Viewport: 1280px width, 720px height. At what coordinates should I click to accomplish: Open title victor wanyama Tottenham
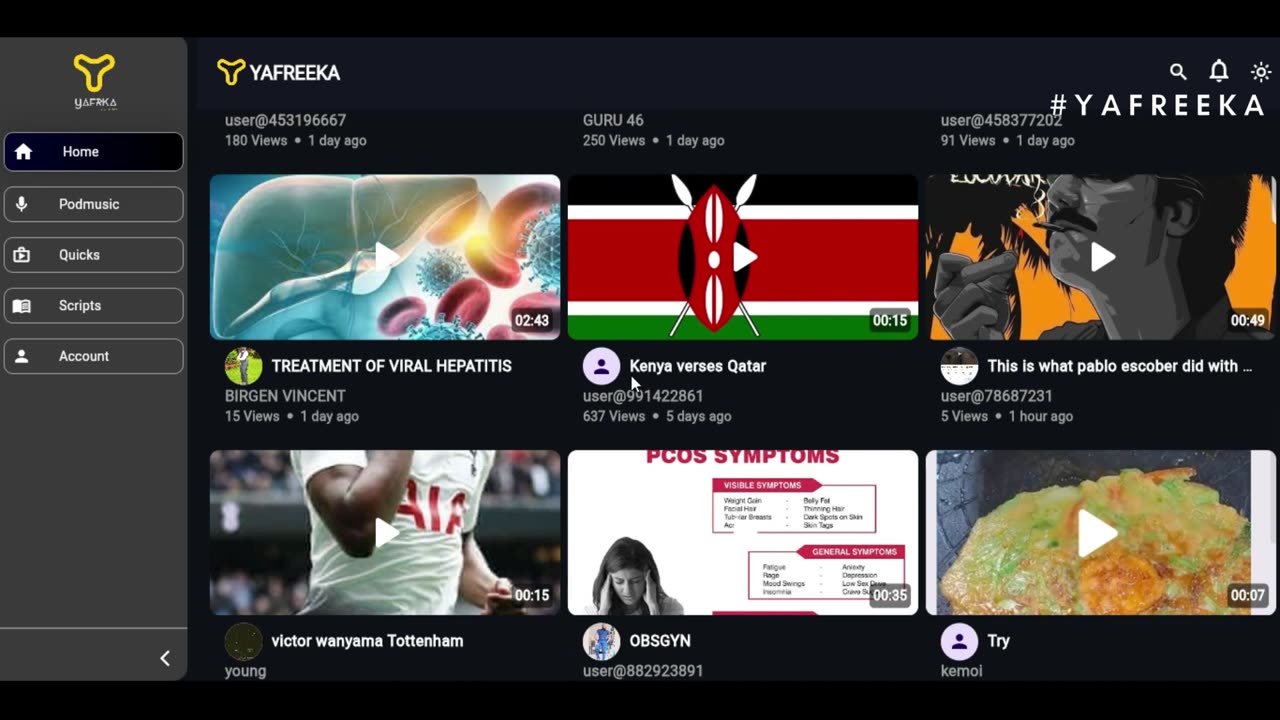click(367, 641)
